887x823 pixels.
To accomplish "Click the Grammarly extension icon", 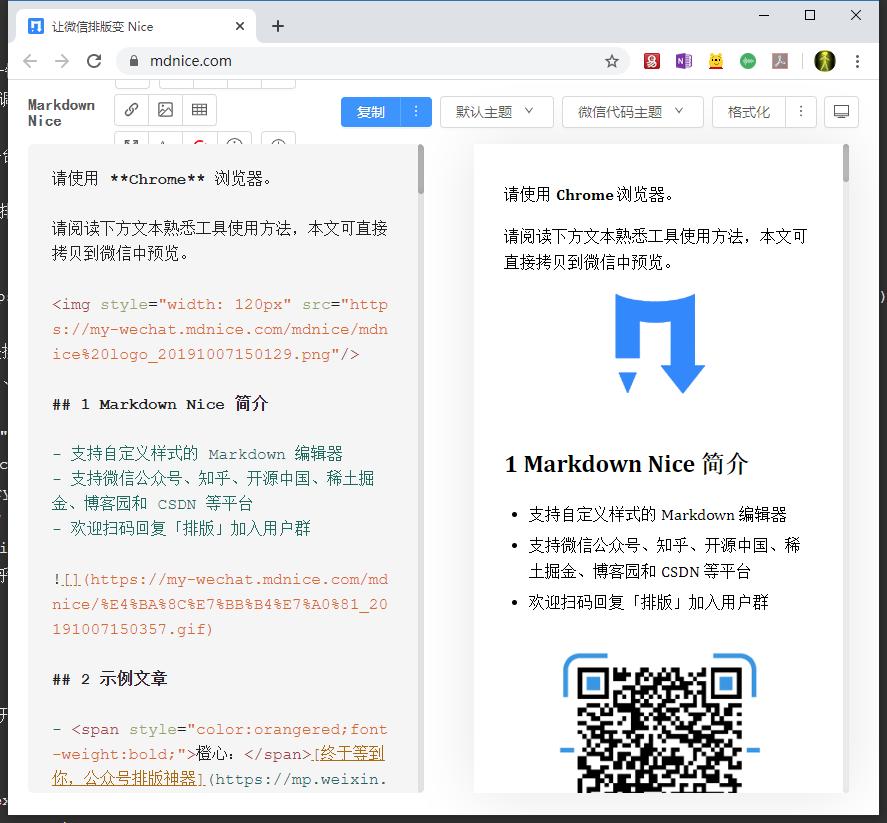I will click(x=748, y=61).
